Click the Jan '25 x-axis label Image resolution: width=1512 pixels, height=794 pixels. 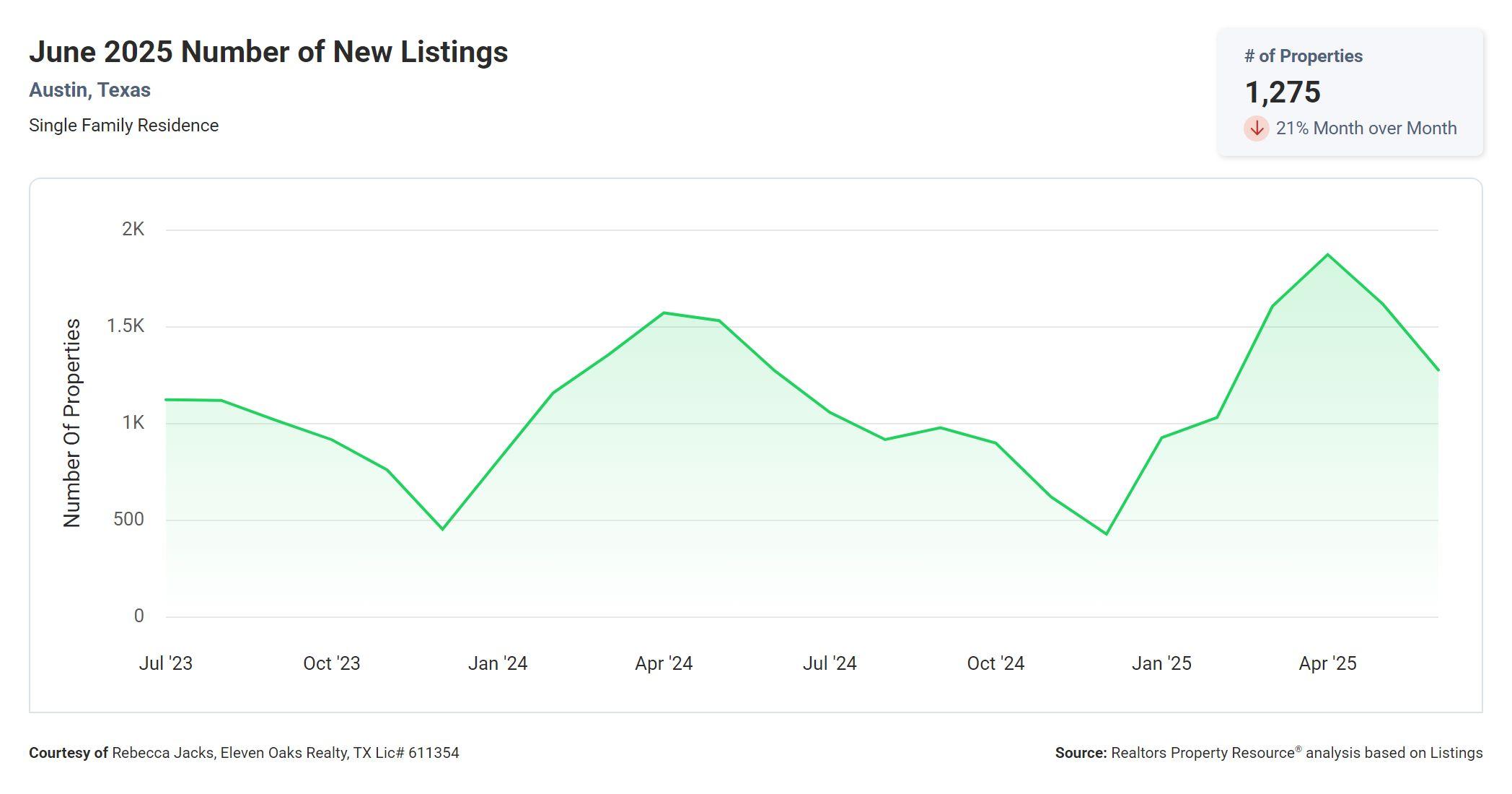click(1161, 663)
